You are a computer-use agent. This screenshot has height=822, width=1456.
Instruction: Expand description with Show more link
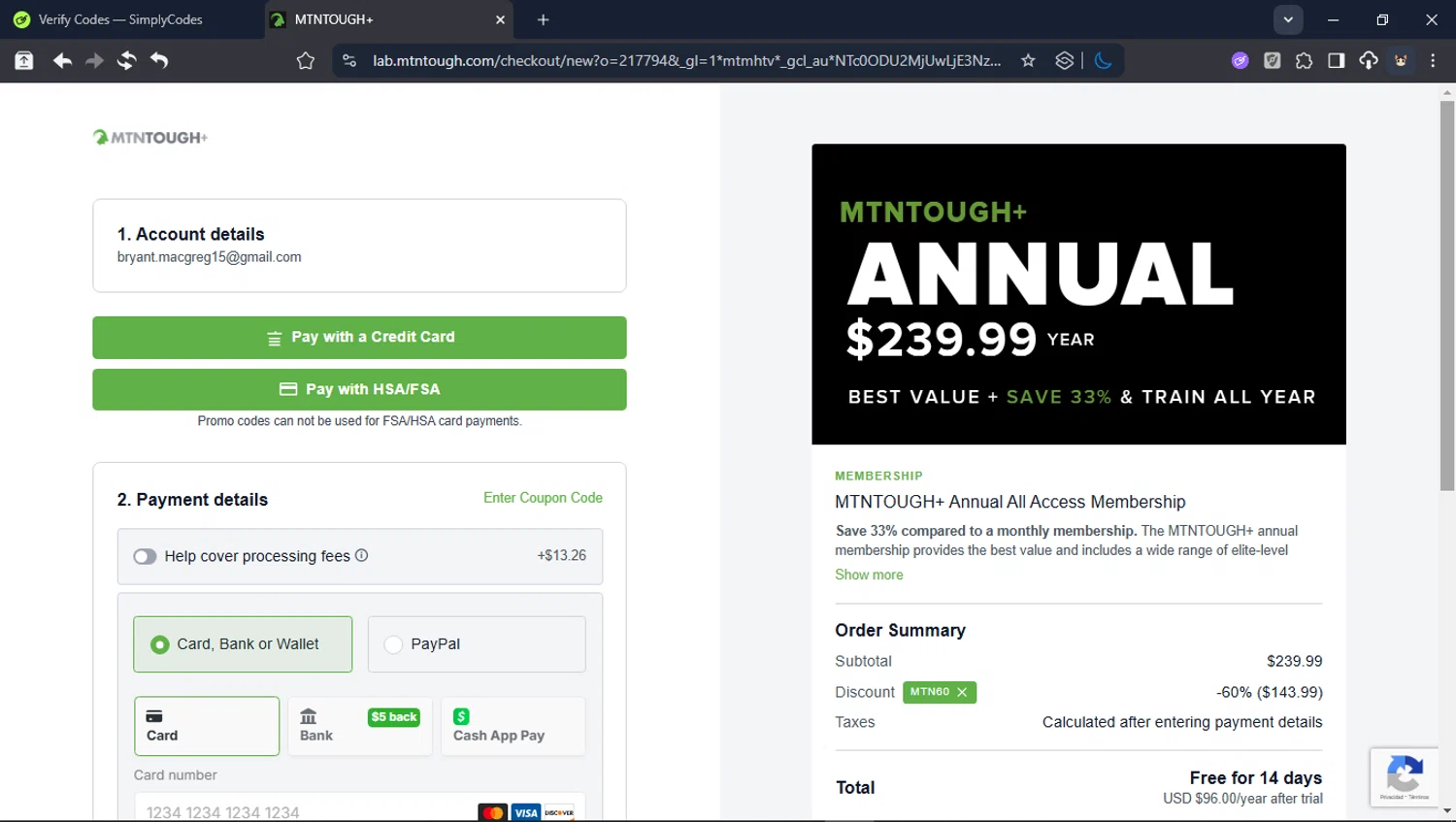869,575
